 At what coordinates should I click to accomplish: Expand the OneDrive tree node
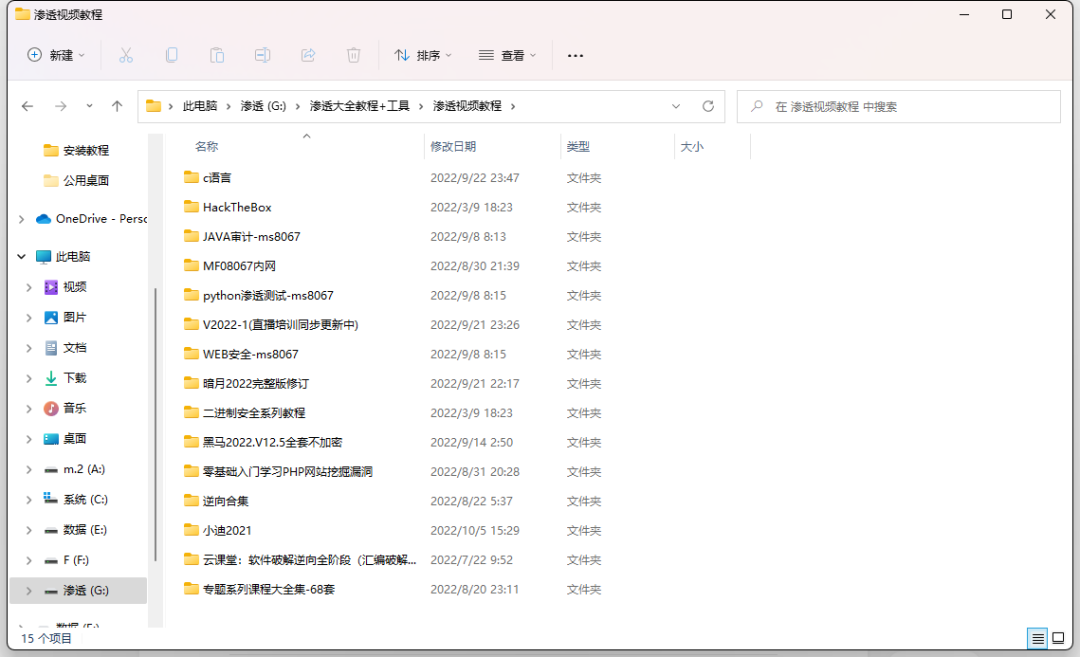click(21, 219)
